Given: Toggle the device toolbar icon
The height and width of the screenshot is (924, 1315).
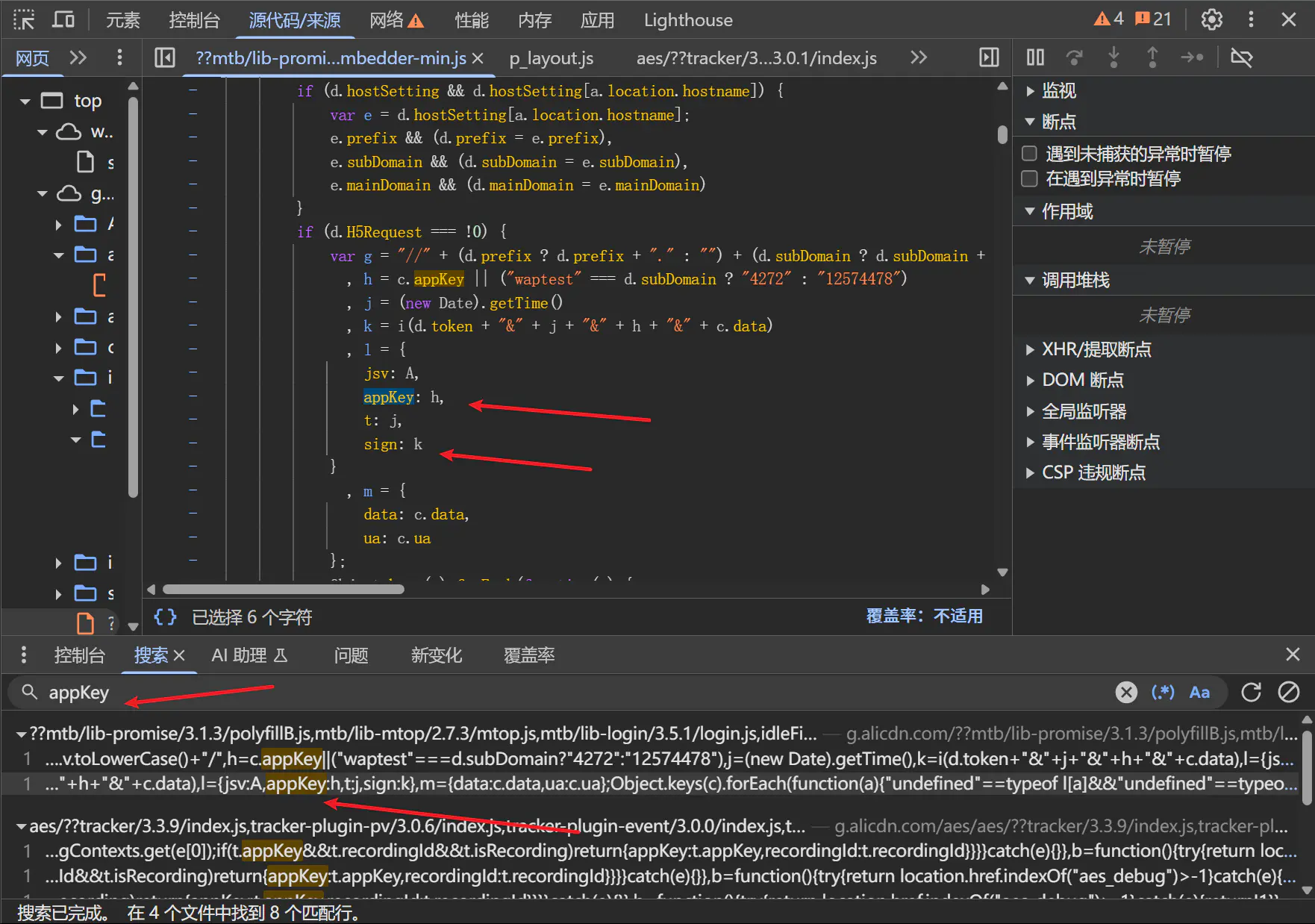Looking at the screenshot, I should click(x=63, y=20).
